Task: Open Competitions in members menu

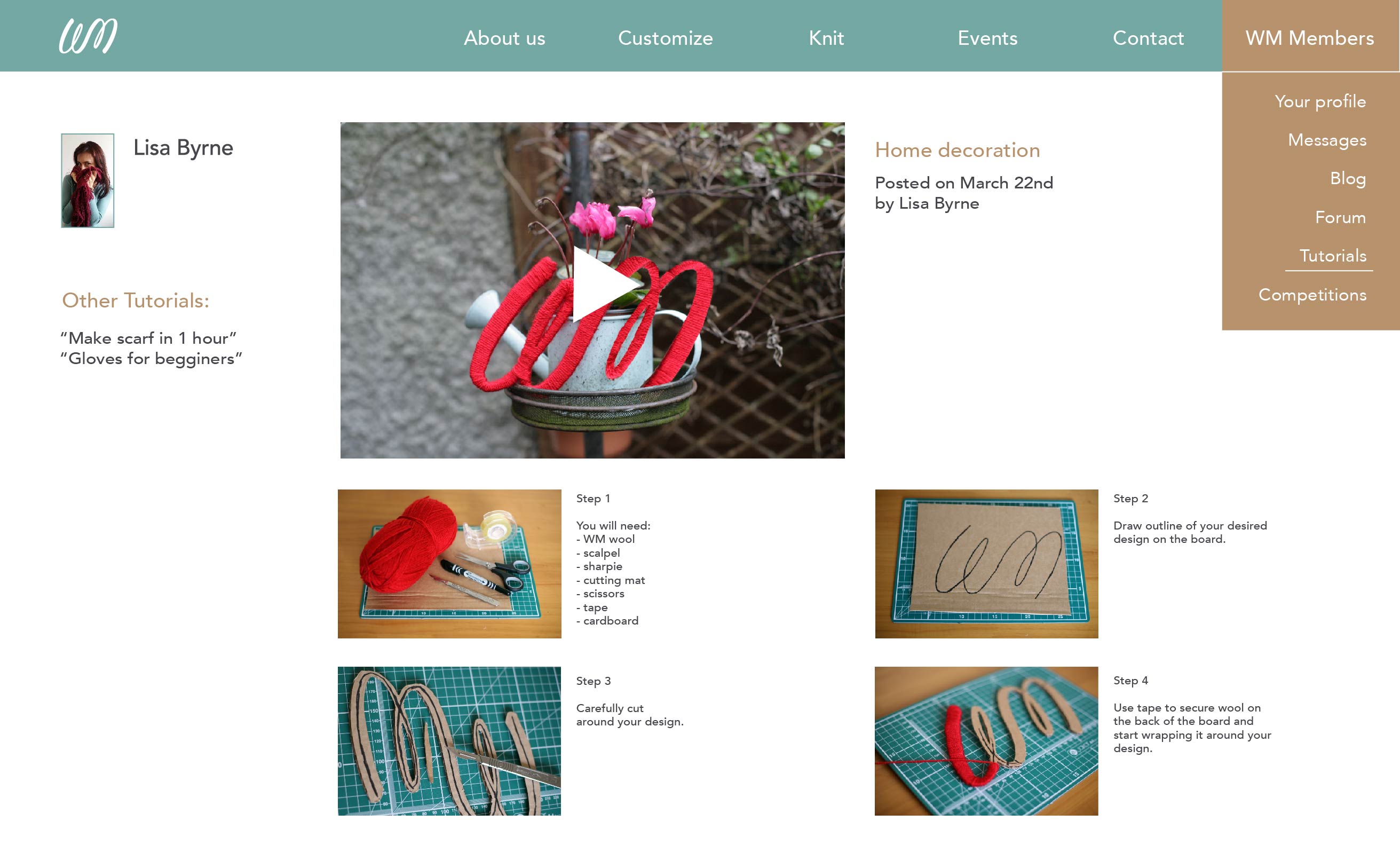Action: [1312, 295]
